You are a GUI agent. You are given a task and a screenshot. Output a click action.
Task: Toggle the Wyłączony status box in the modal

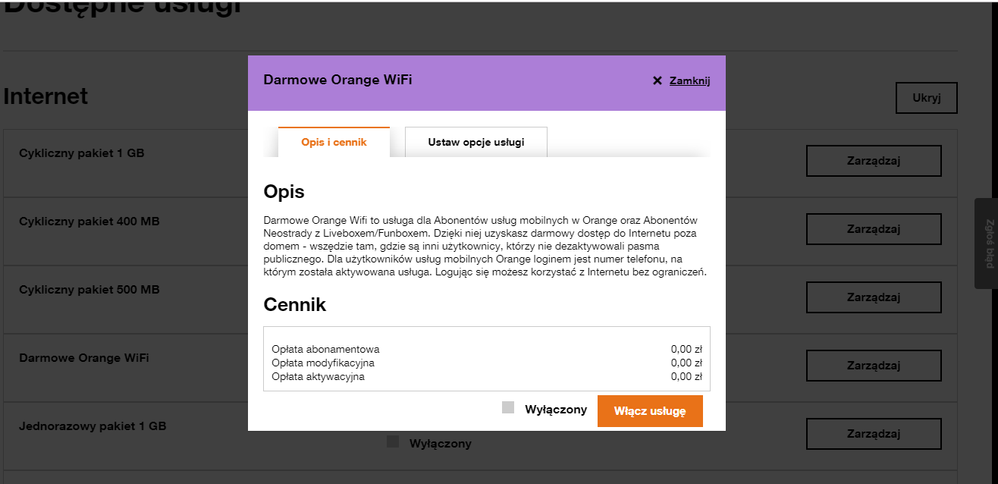point(508,408)
